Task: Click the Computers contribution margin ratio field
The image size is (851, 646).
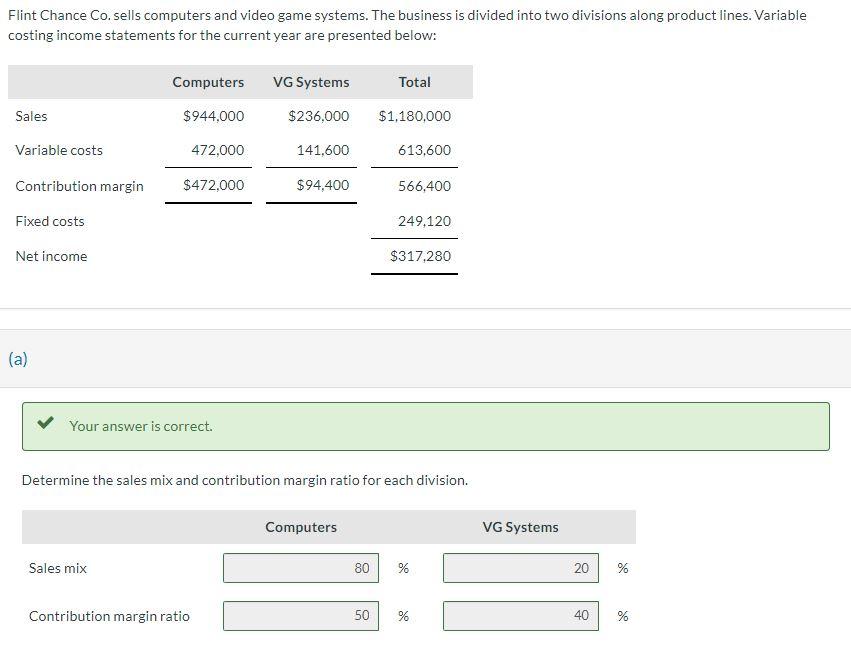Action: [301, 616]
